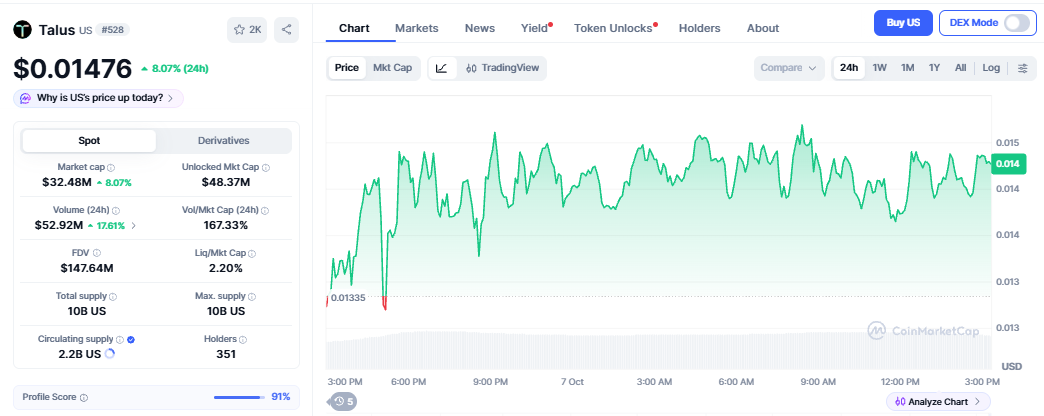Expand the Analyze Chart chevron

tap(977, 401)
